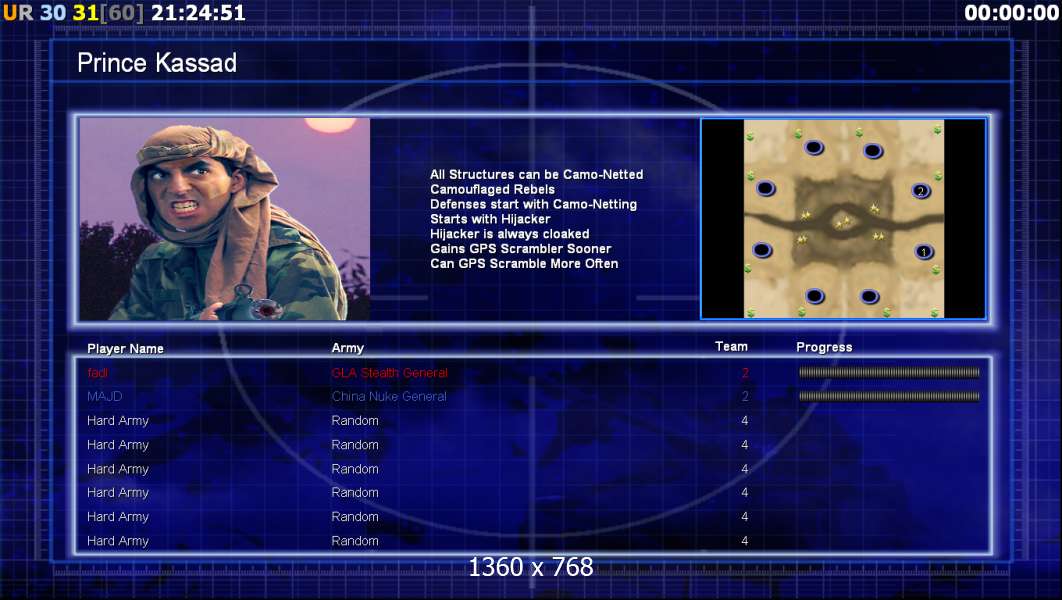The height and width of the screenshot is (600, 1062).
Task: Click the 'Team' column header
Action: coord(731,346)
